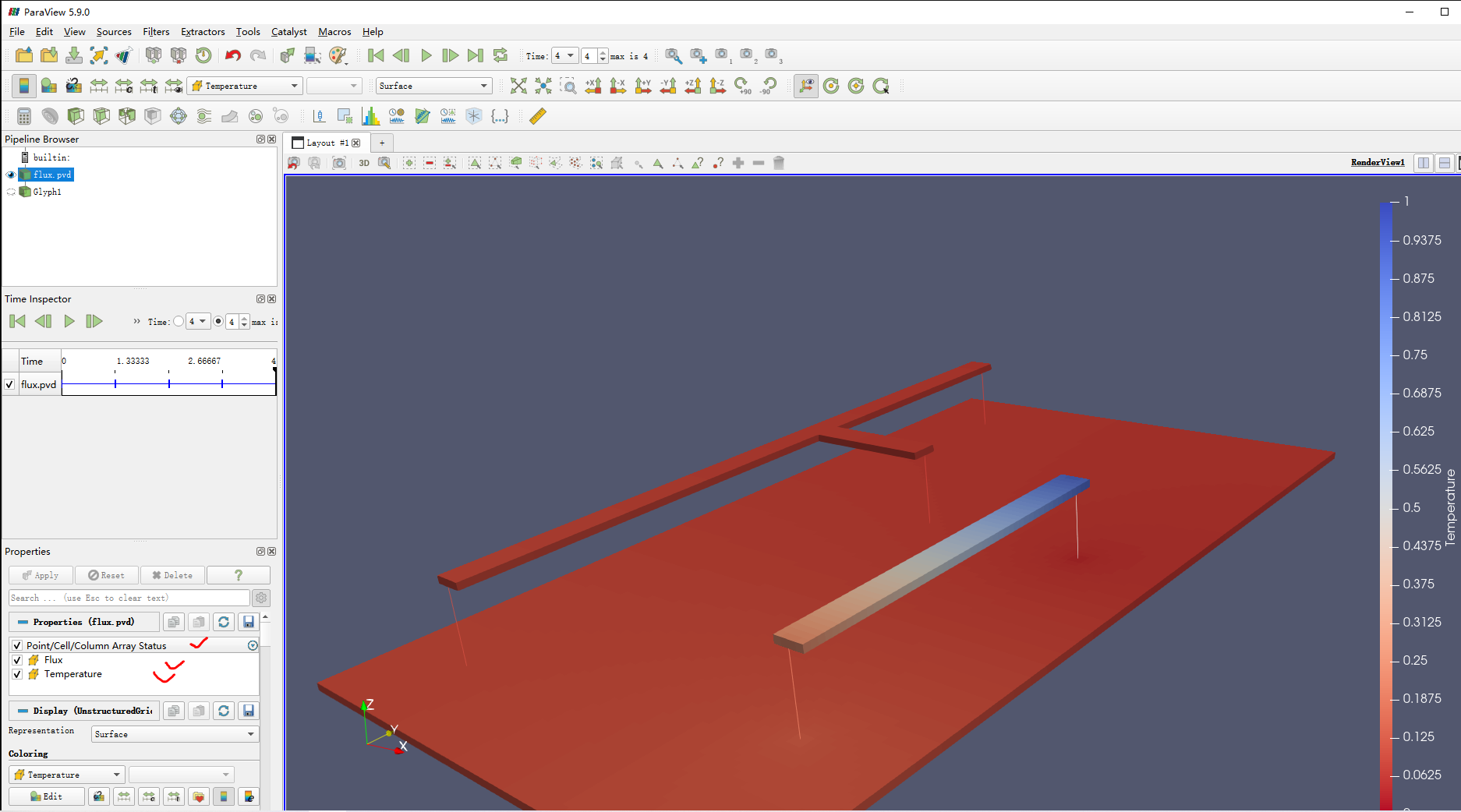Open the File menu
1461x812 pixels.
[17, 32]
